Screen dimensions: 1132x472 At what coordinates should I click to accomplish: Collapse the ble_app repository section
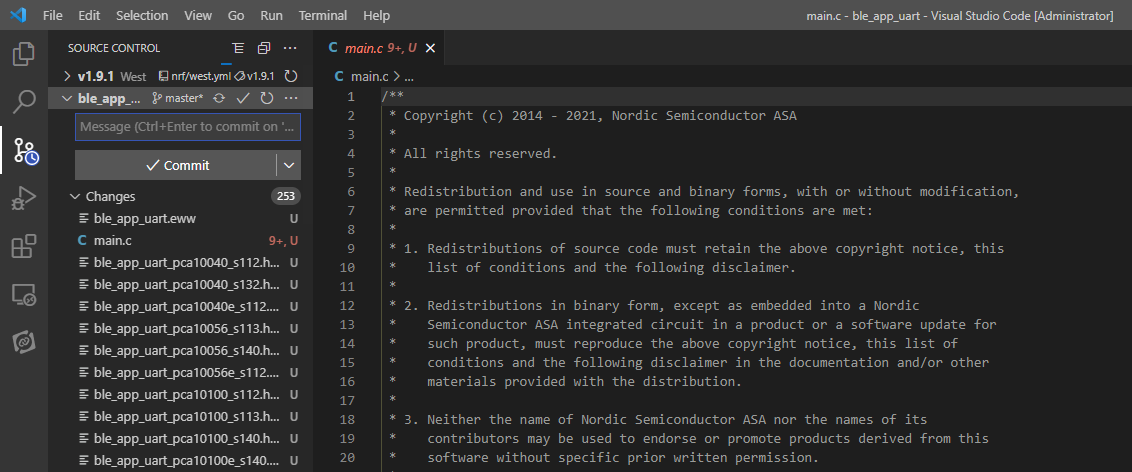click(67, 98)
